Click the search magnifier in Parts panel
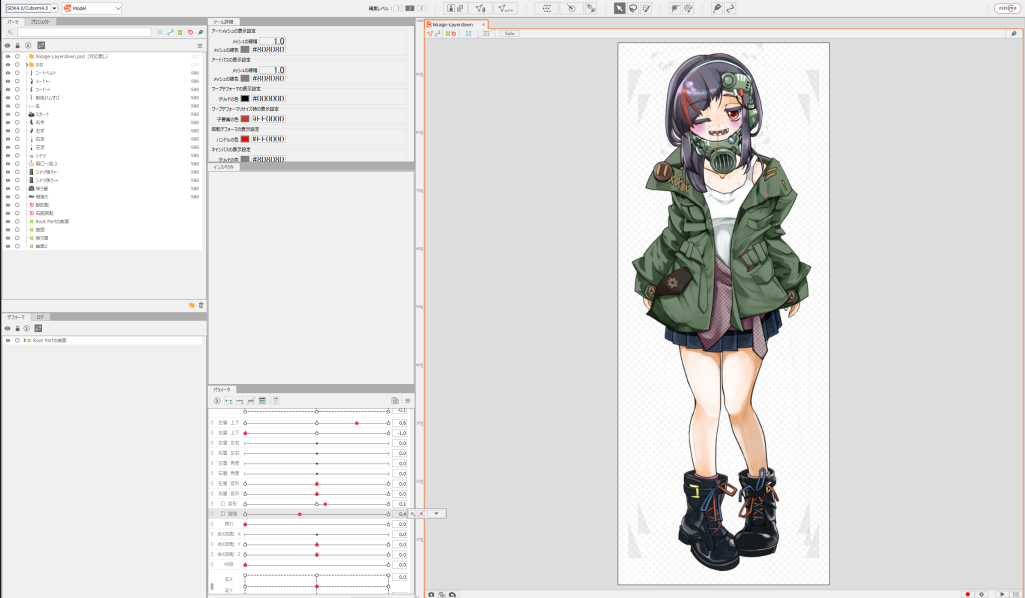Image resolution: width=1025 pixels, height=598 pixels. click(10, 32)
